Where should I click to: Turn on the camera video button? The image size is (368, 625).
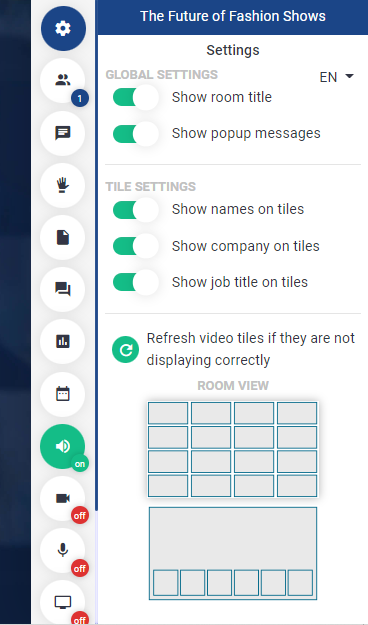63,499
